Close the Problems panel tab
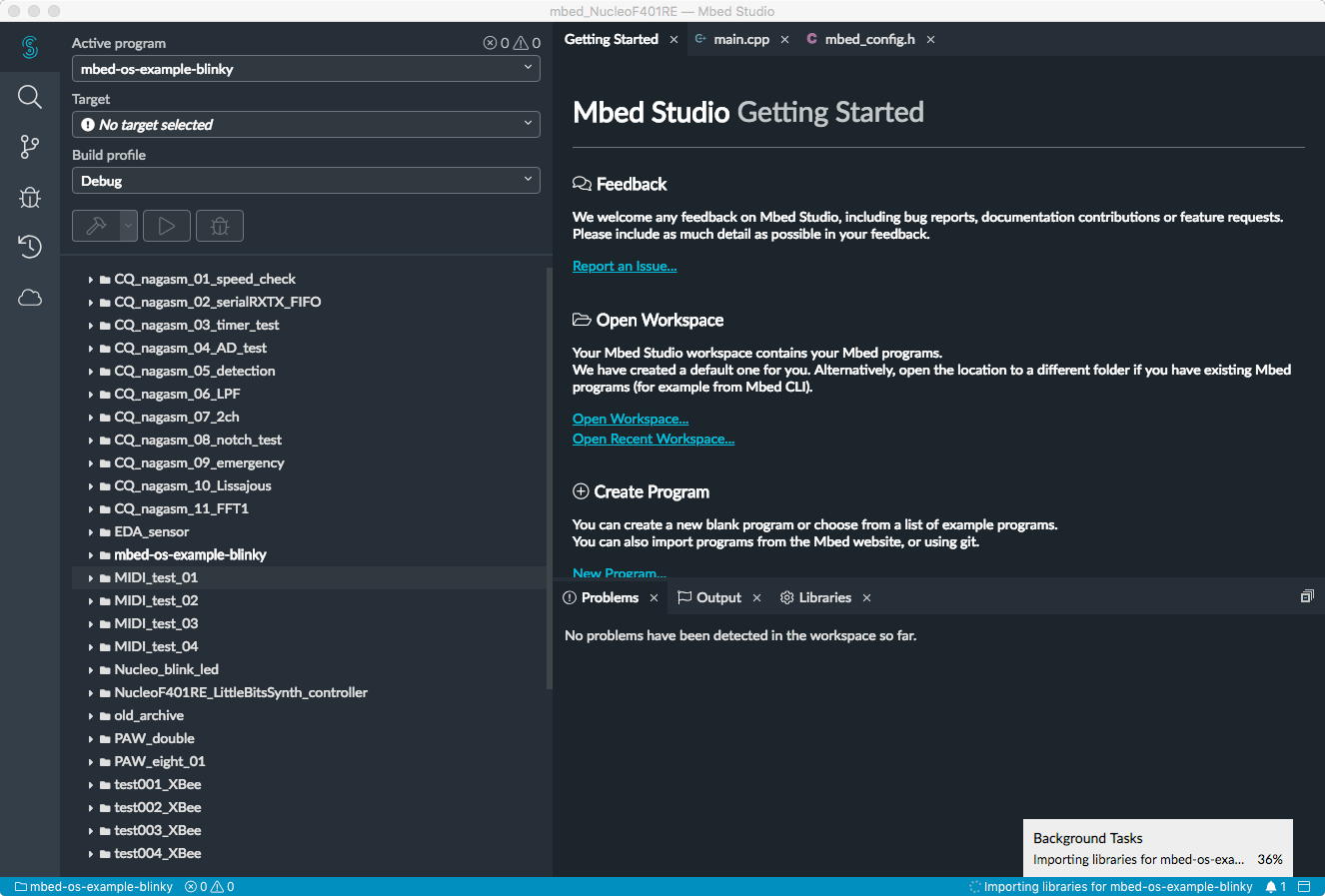1325x896 pixels. click(654, 598)
